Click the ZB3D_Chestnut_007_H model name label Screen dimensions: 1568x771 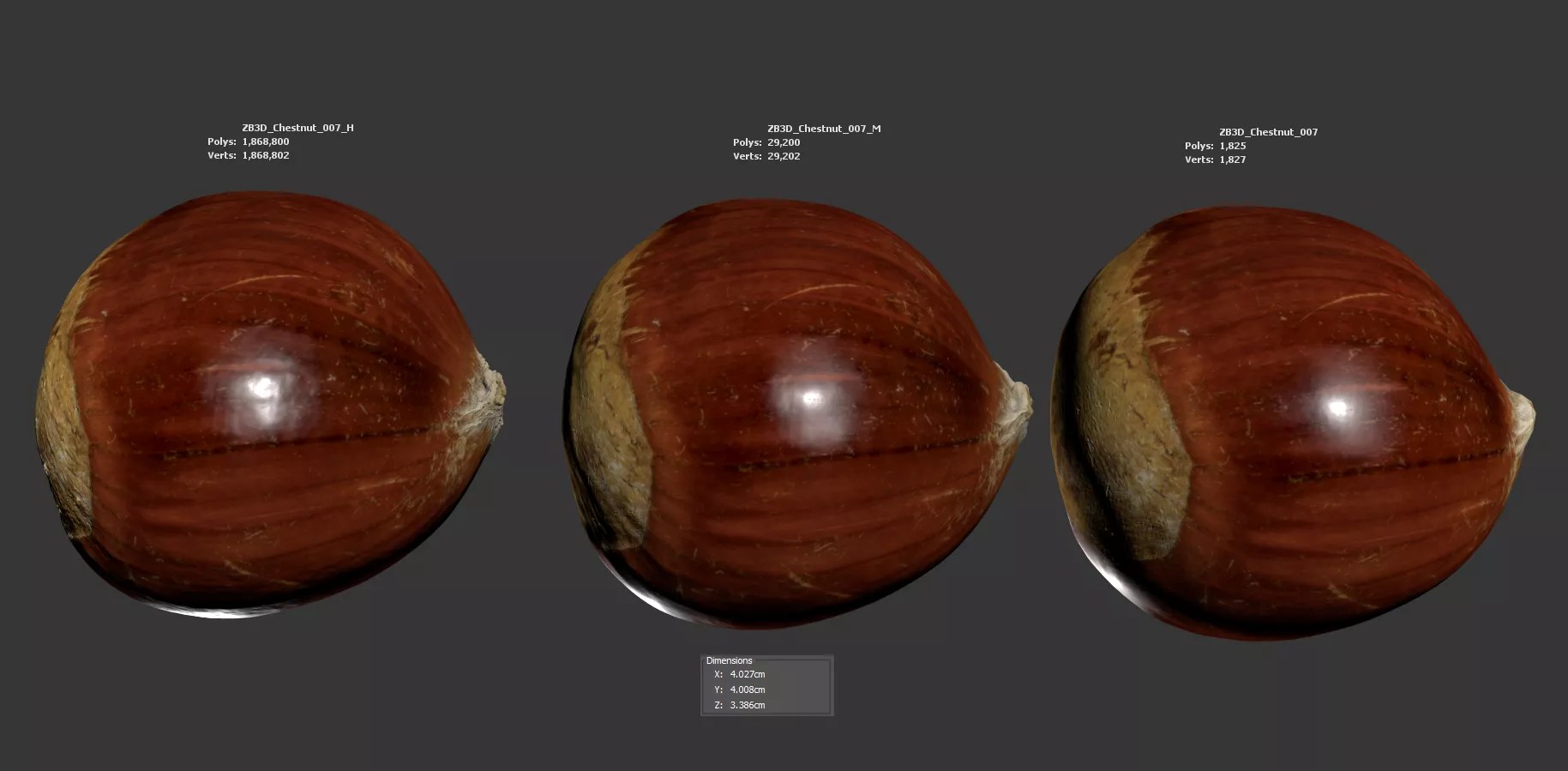pyautogui.click(x=297, y=128)
